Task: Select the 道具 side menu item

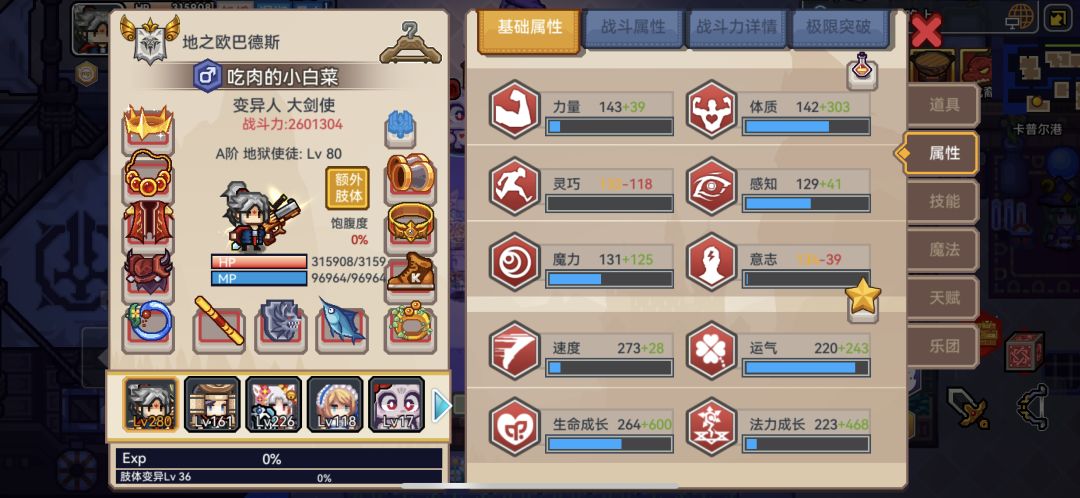Action: point(944,105)
